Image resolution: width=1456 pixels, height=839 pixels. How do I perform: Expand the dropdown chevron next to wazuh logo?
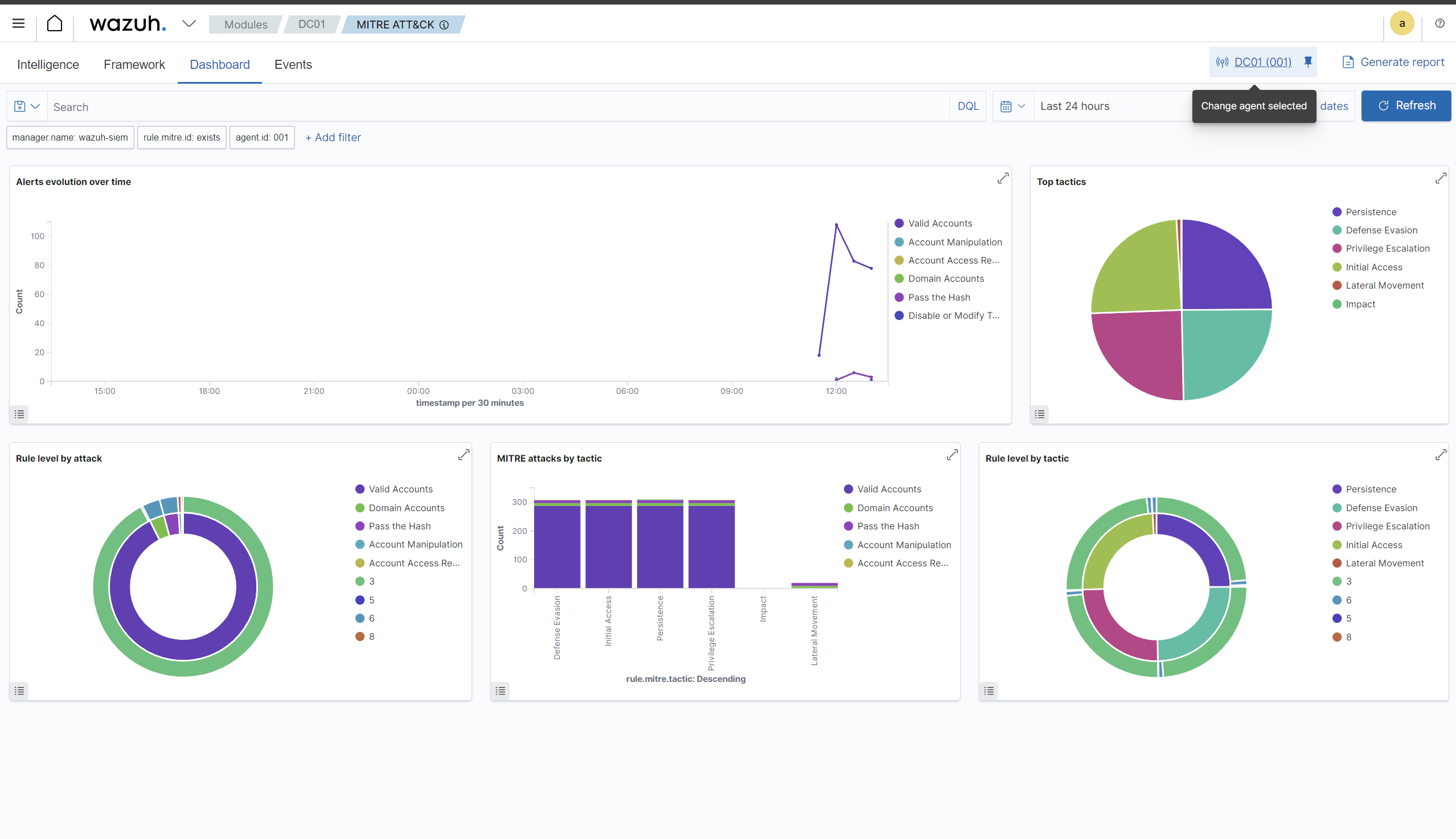click(189, 24)
